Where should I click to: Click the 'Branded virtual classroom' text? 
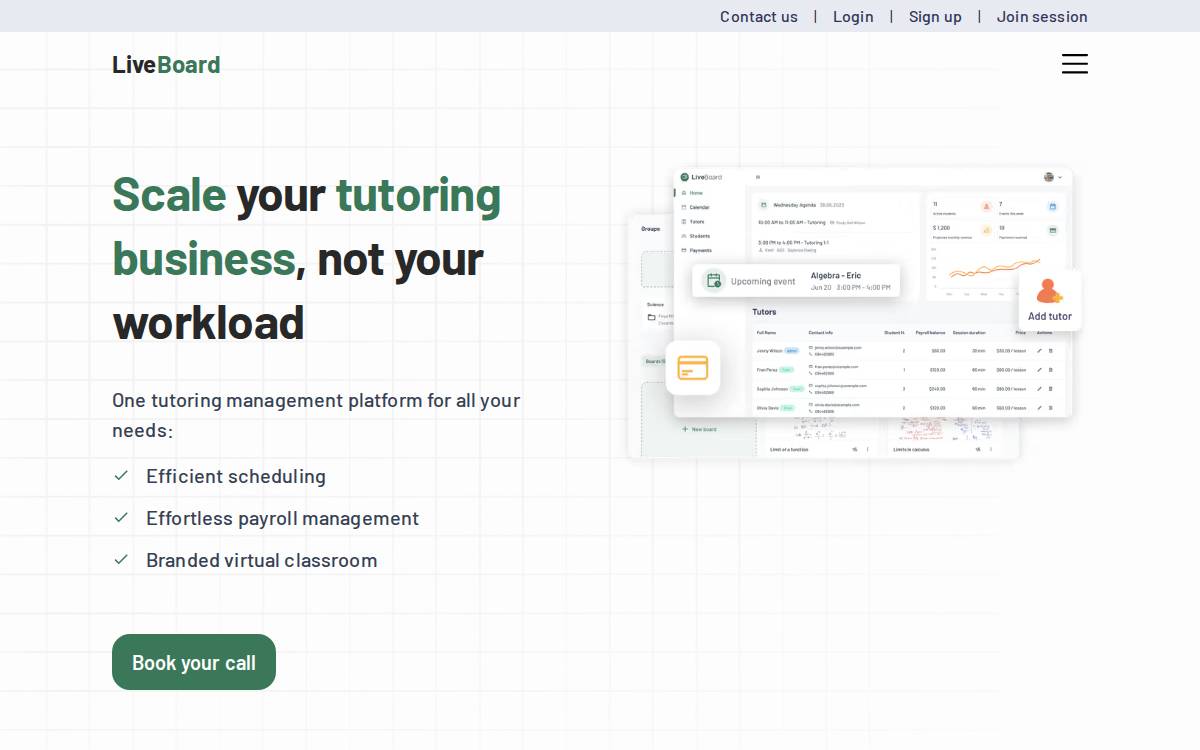[262, 560]
